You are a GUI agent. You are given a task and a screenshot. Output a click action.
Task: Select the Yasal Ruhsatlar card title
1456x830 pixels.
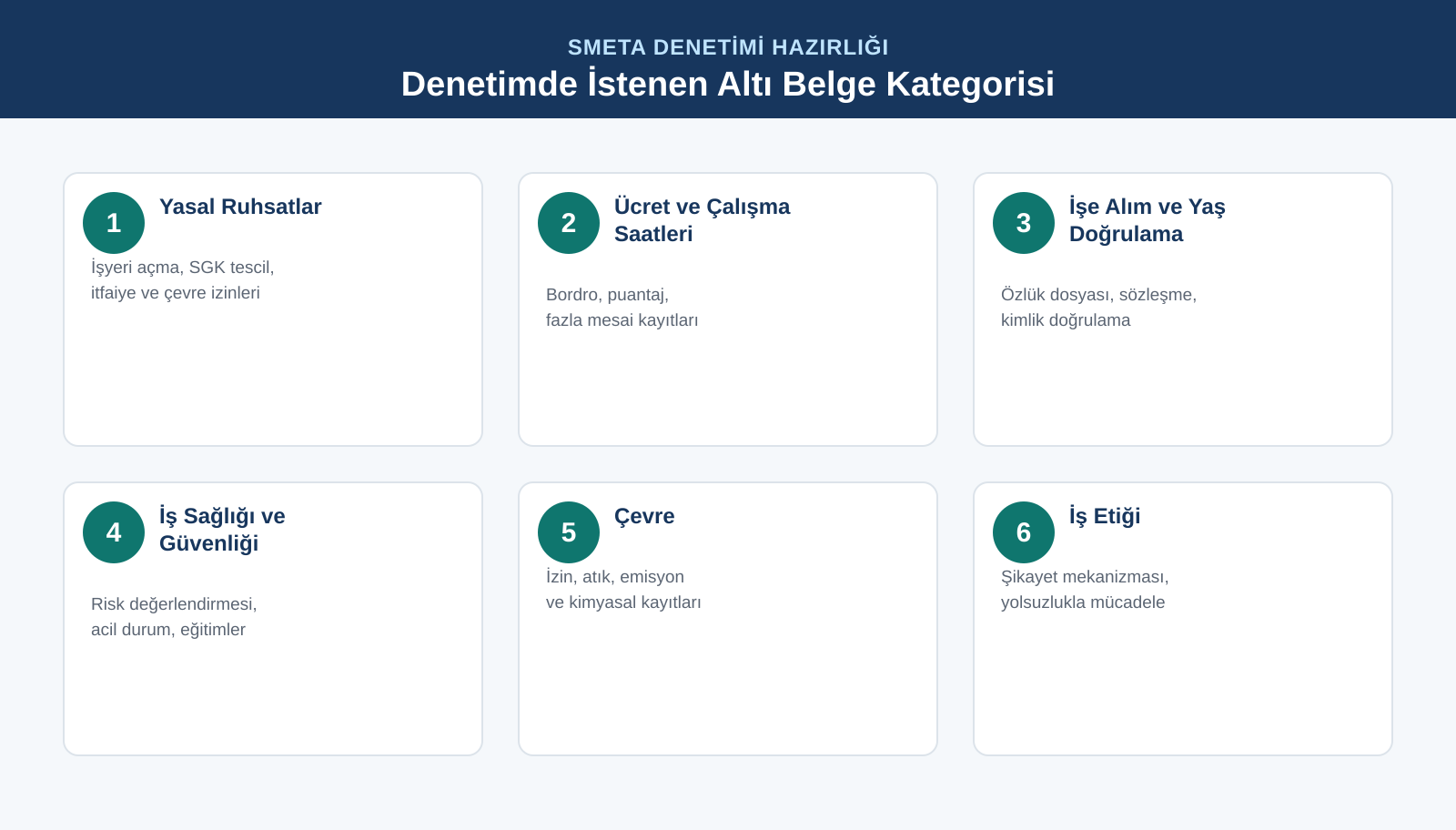tap(240, 207)
